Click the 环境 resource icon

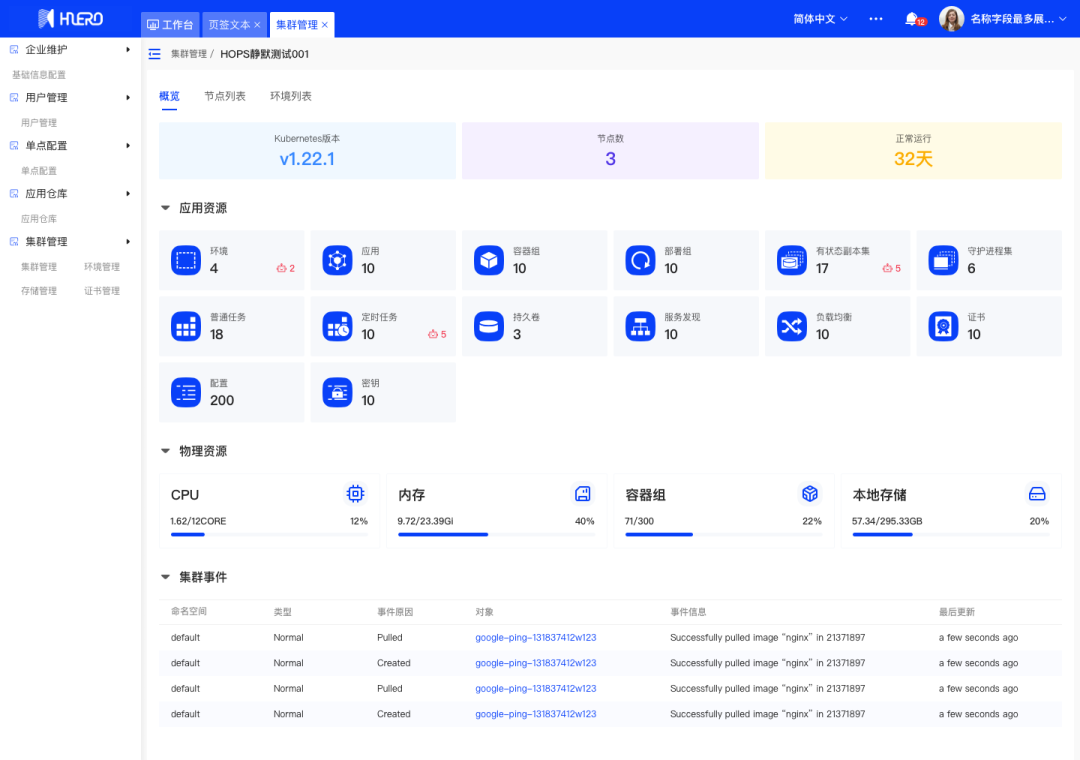point(186,261)
